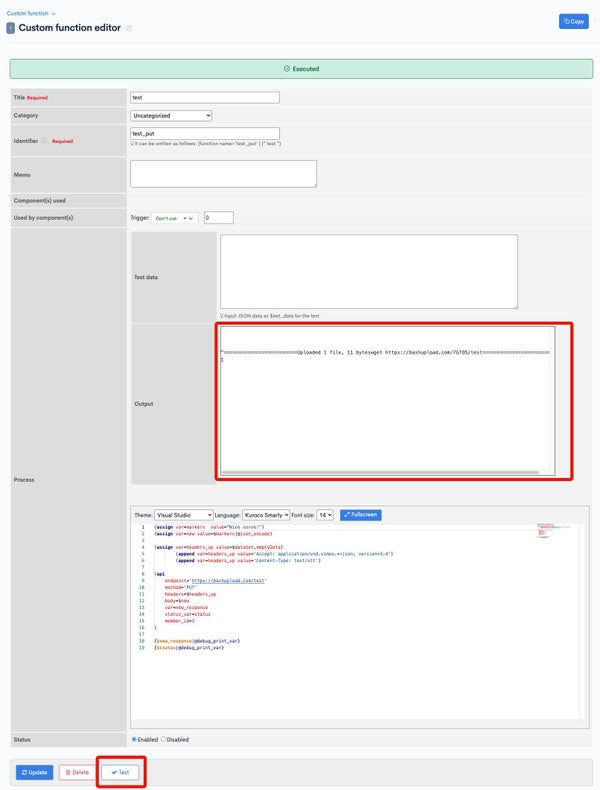Open the Custom function breadcrumb dropdown

[x=31, y=13]
